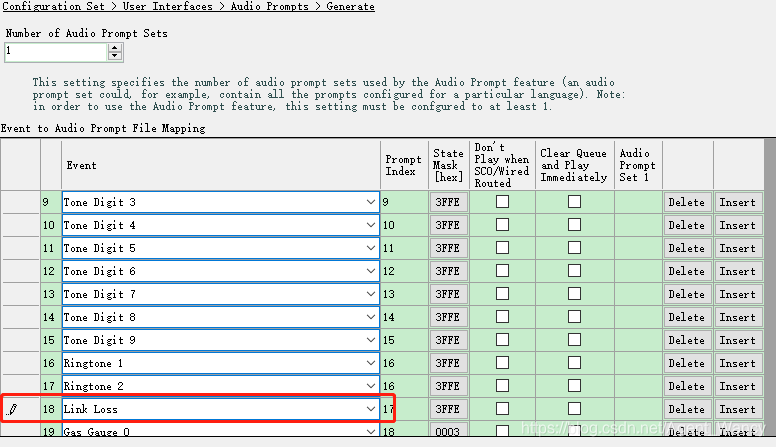
Task: Toggle Don't Play when SCO/Wired for Ringtone 1
Action: tap(502, 363)
